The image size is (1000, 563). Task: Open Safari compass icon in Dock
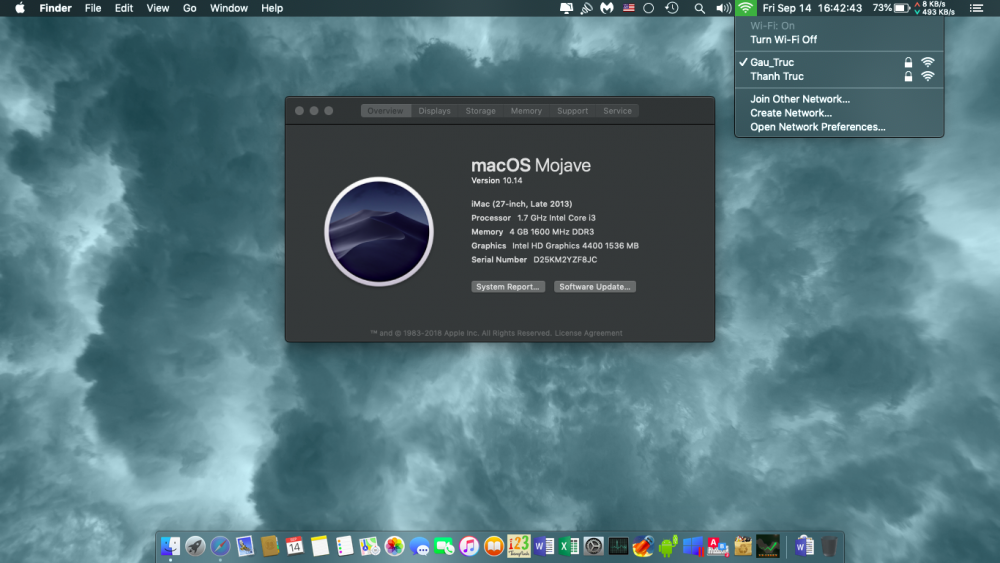220,546
